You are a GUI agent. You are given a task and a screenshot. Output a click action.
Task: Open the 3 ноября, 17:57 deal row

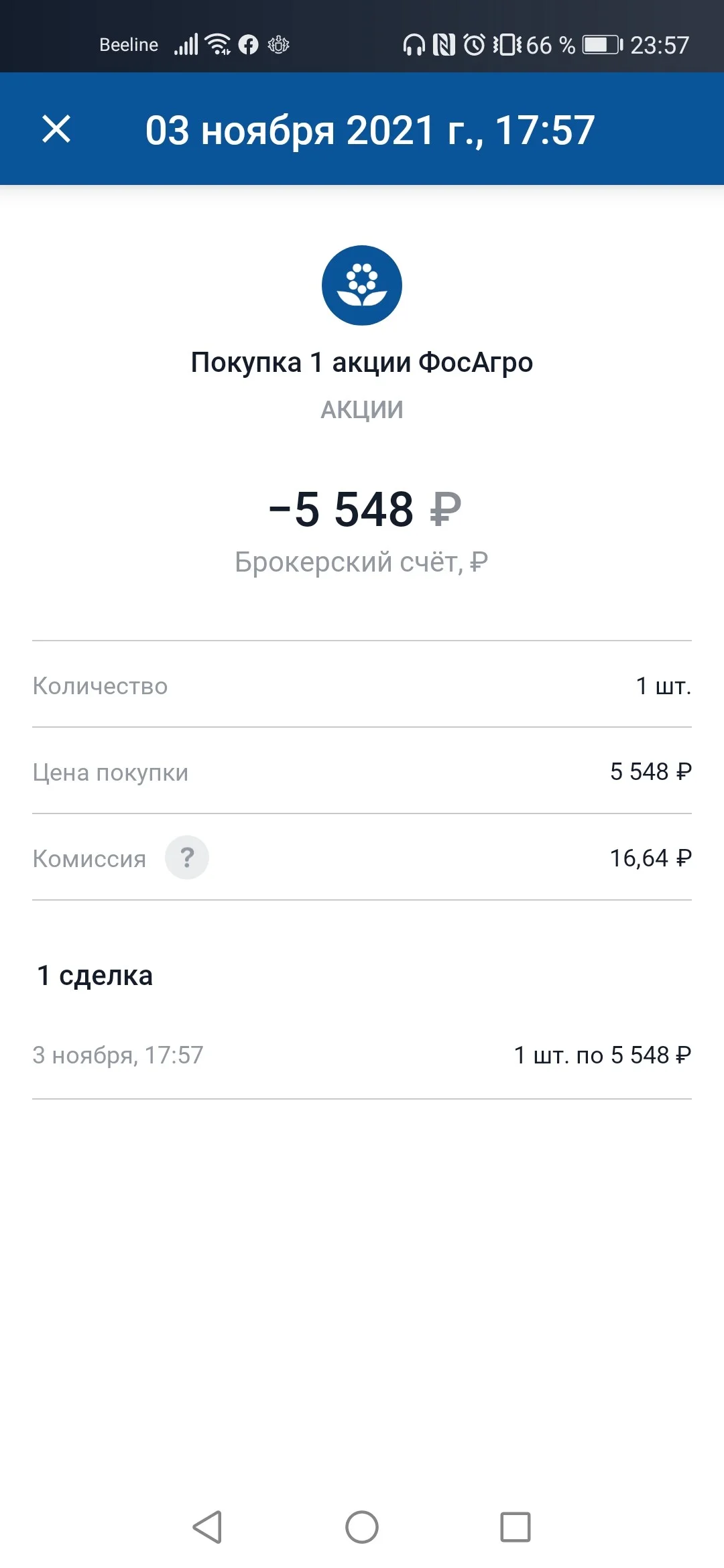click(362, 1055)
